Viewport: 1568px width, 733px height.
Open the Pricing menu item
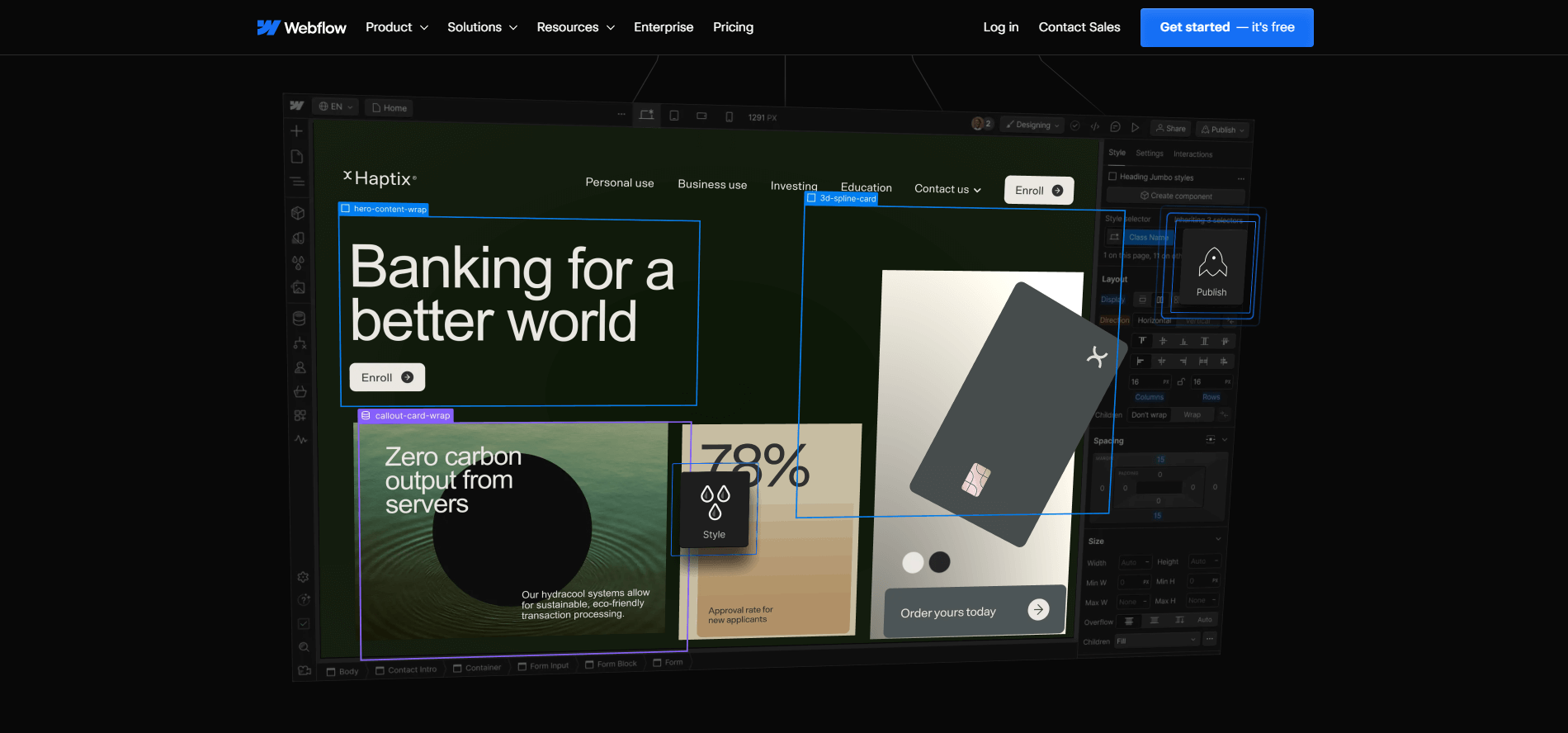coord(733,27)
